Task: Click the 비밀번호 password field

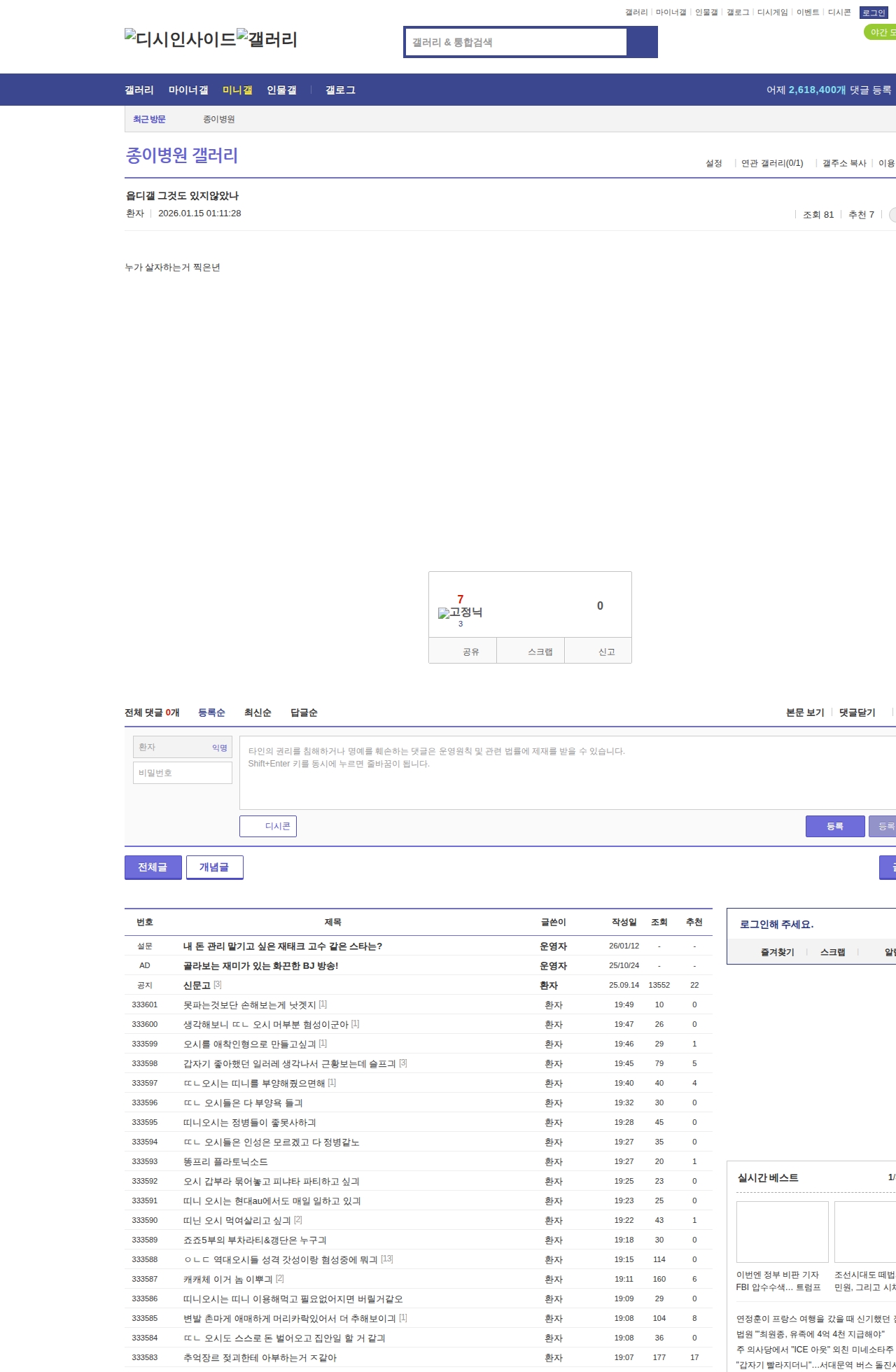Action: coord(183,773)
